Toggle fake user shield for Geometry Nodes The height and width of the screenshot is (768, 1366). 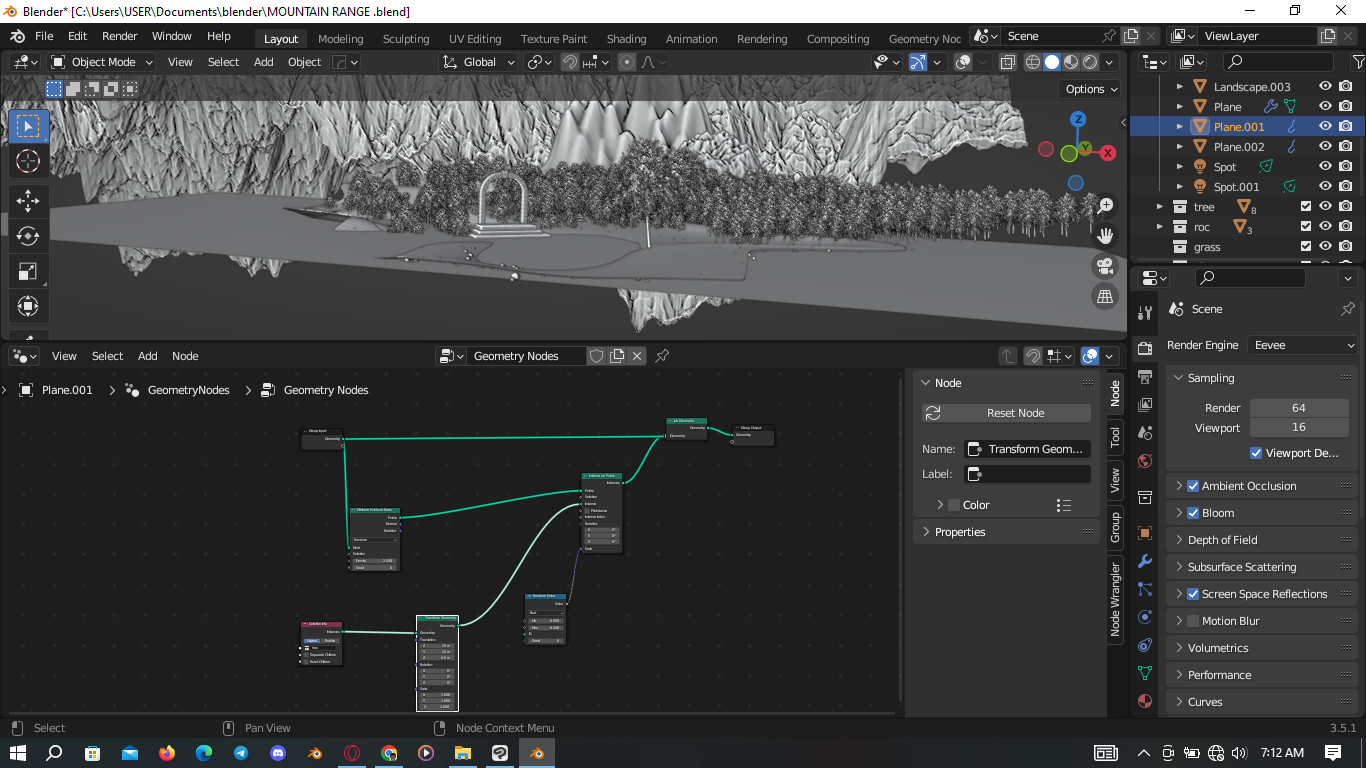597,356
